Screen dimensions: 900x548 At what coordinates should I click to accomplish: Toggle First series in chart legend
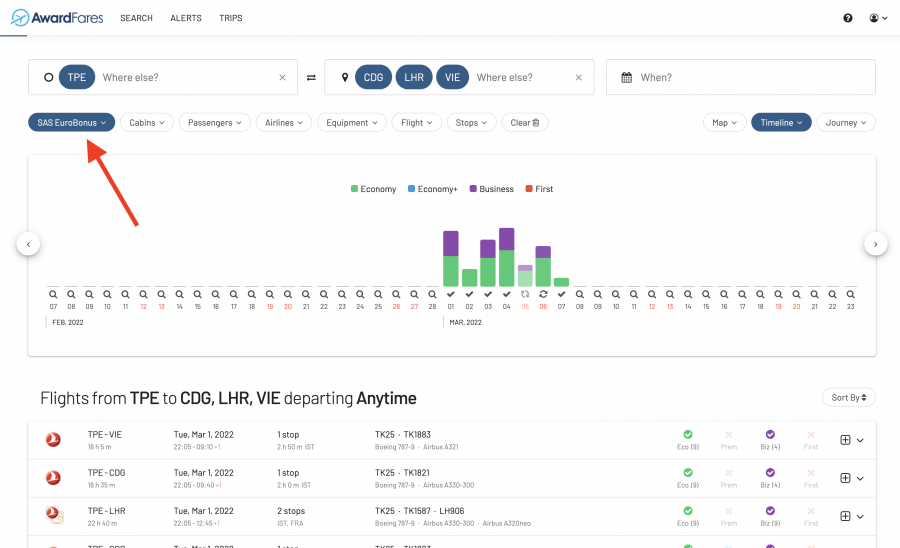[x=538, y=189]
